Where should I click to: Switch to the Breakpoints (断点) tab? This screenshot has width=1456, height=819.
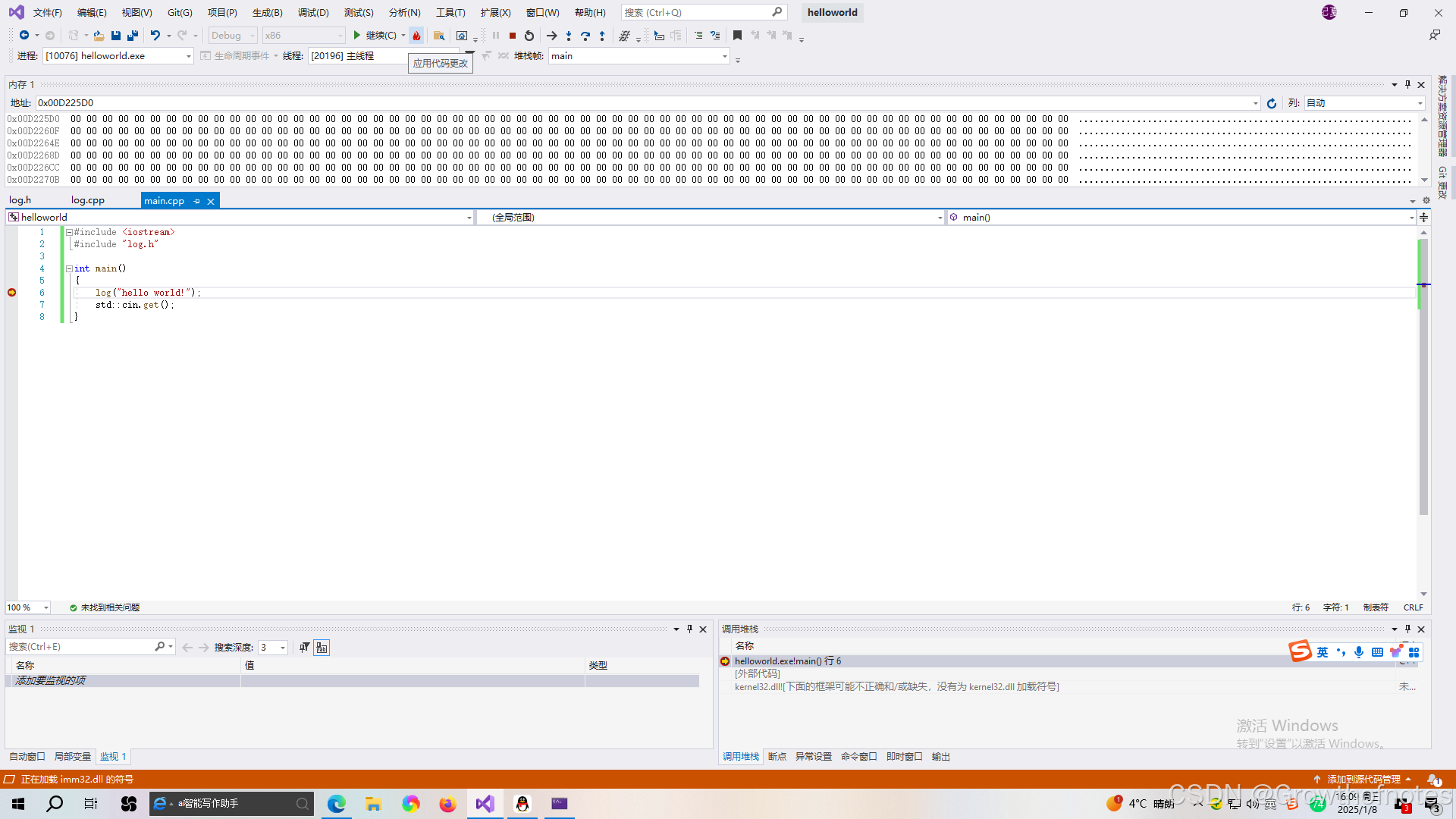click(777, 757)
